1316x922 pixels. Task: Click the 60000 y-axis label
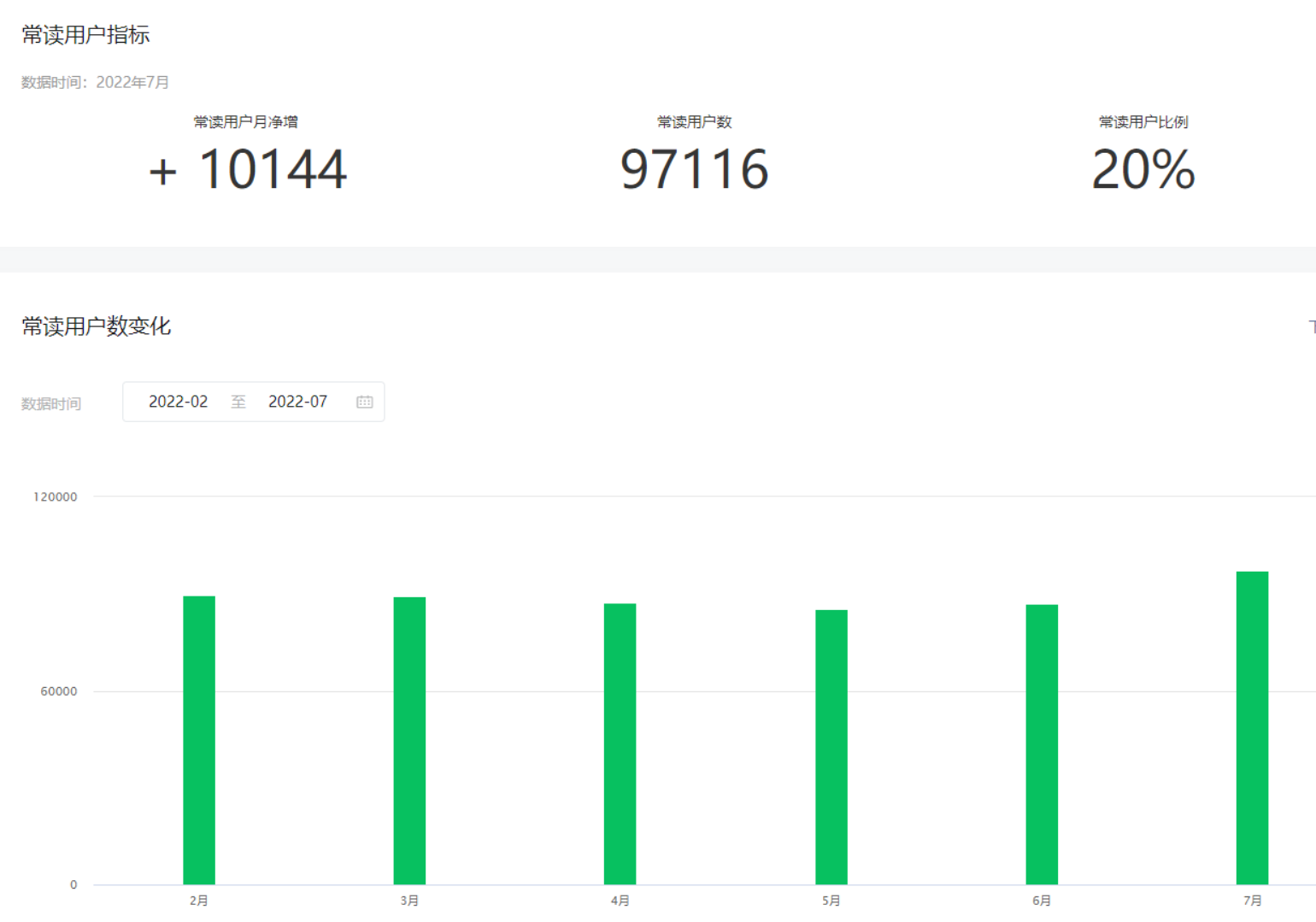[x=59, y=691]
